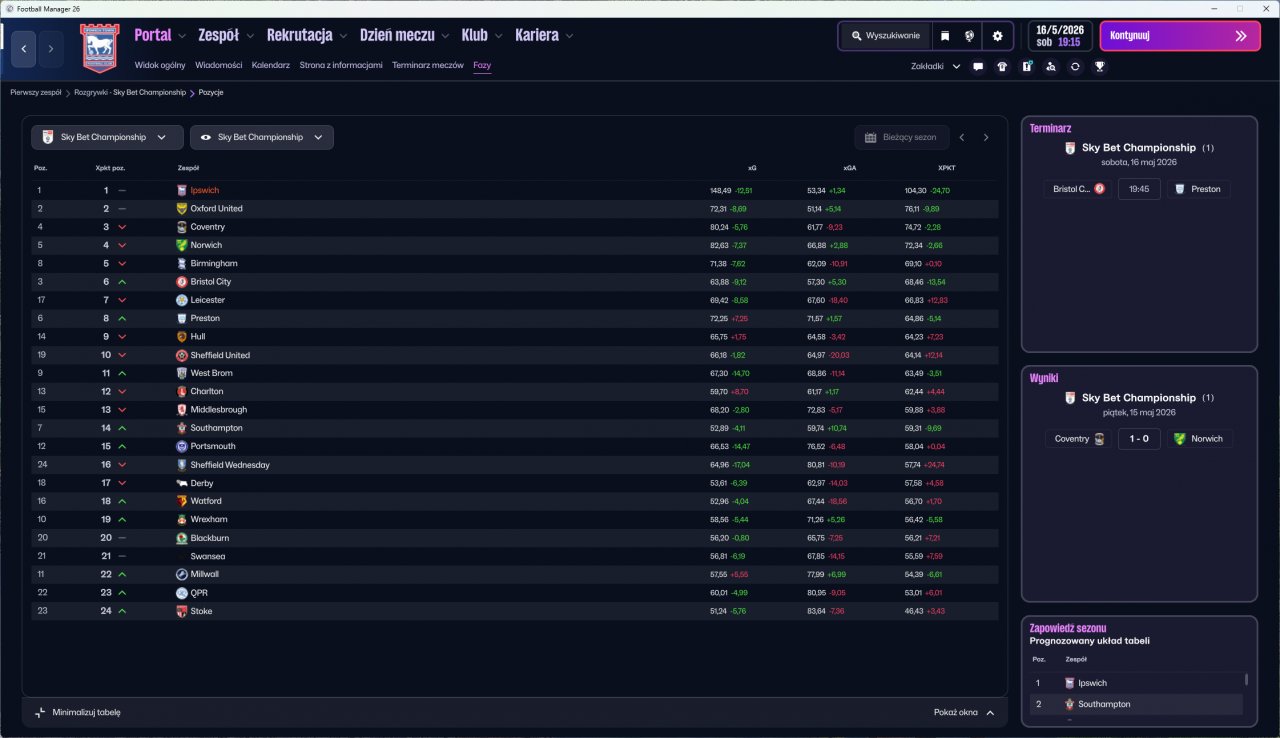Screen dimensions: 1280x738
Task: Click the Kontynuuj button
Action: 1179,36
